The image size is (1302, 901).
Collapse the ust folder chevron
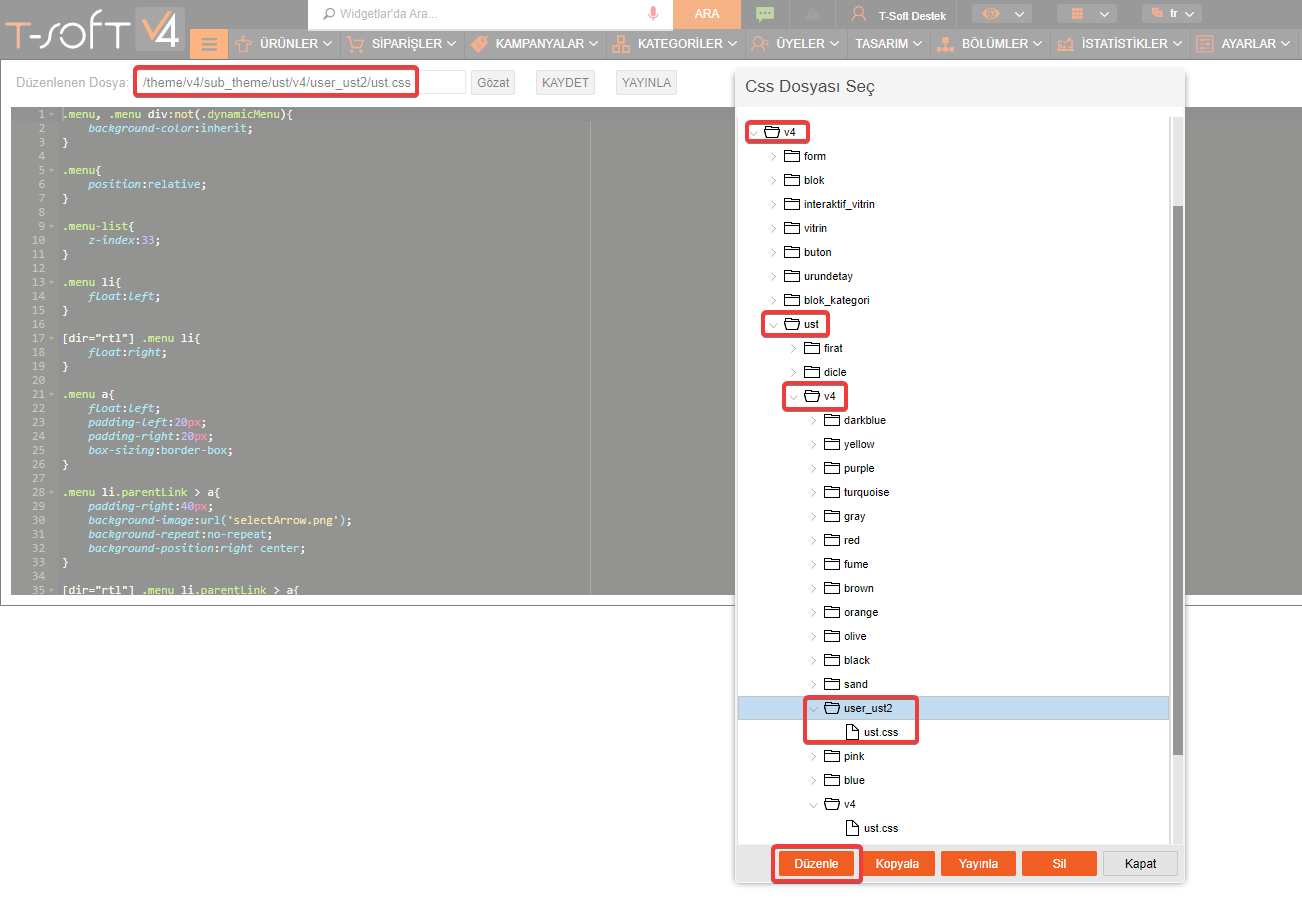(773, 324)
